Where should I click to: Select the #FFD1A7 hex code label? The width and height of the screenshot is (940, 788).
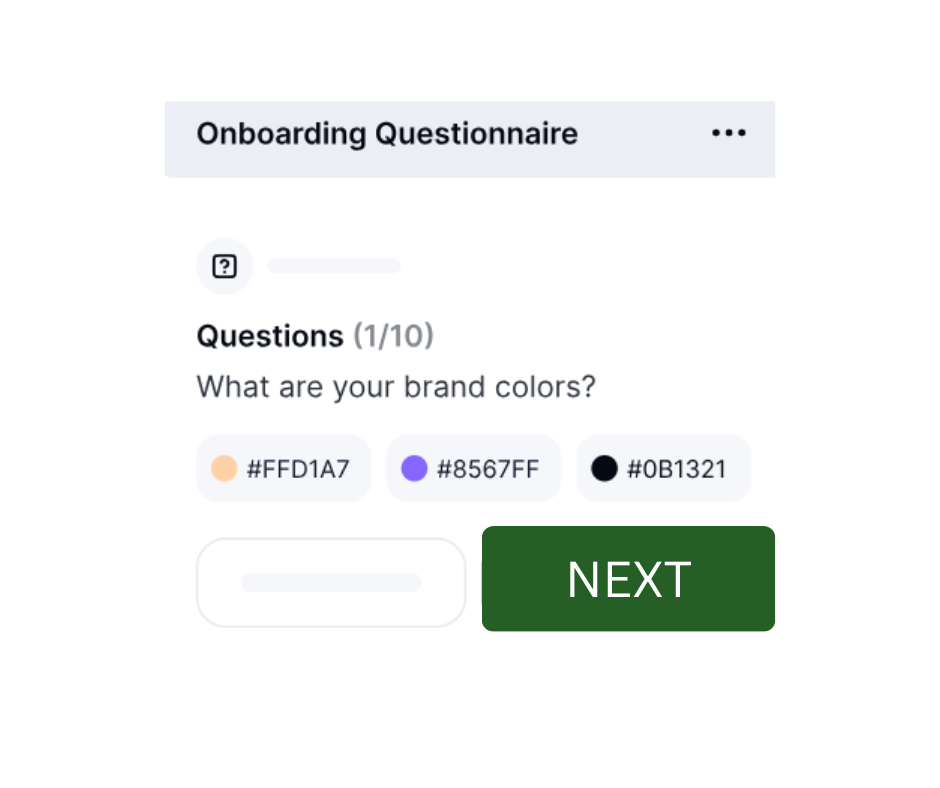(298, 469)
